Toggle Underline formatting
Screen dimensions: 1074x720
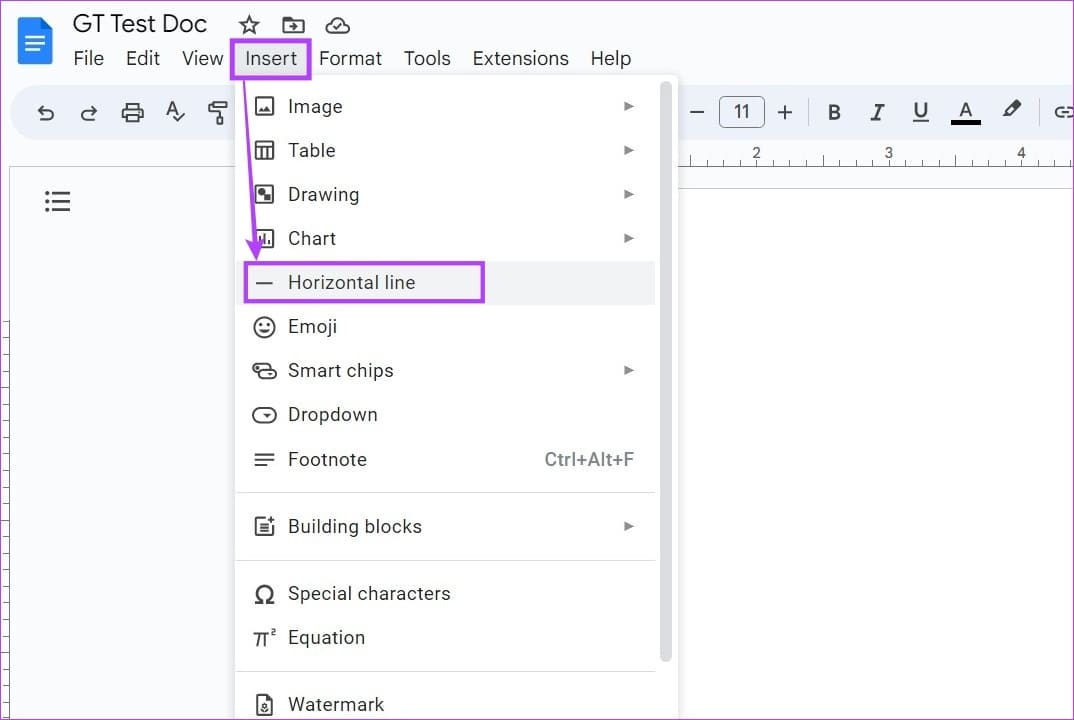pos(921,112)
